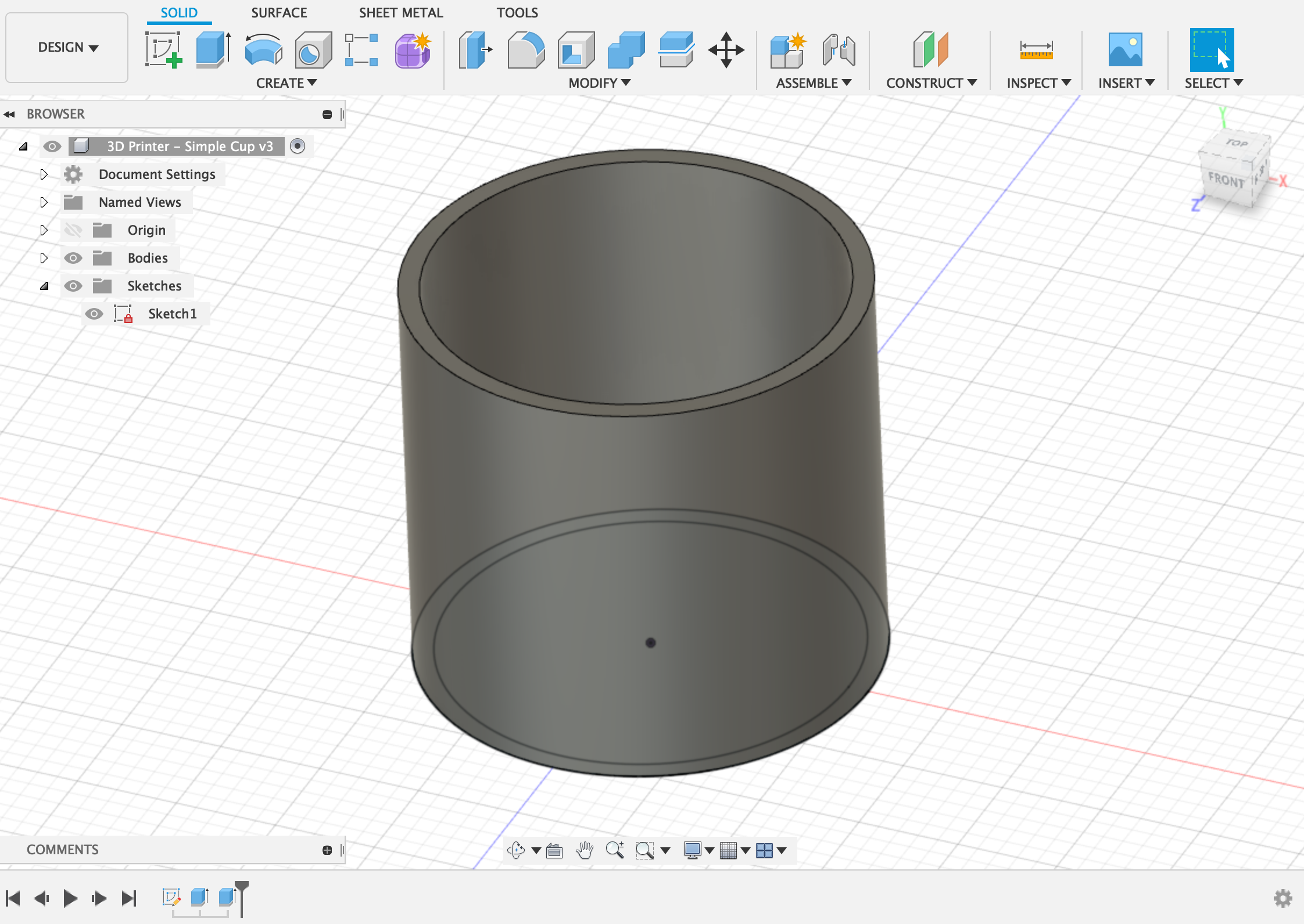Expand the Origin folder node
Screen dimensions: 1304x924
point(44,230)
